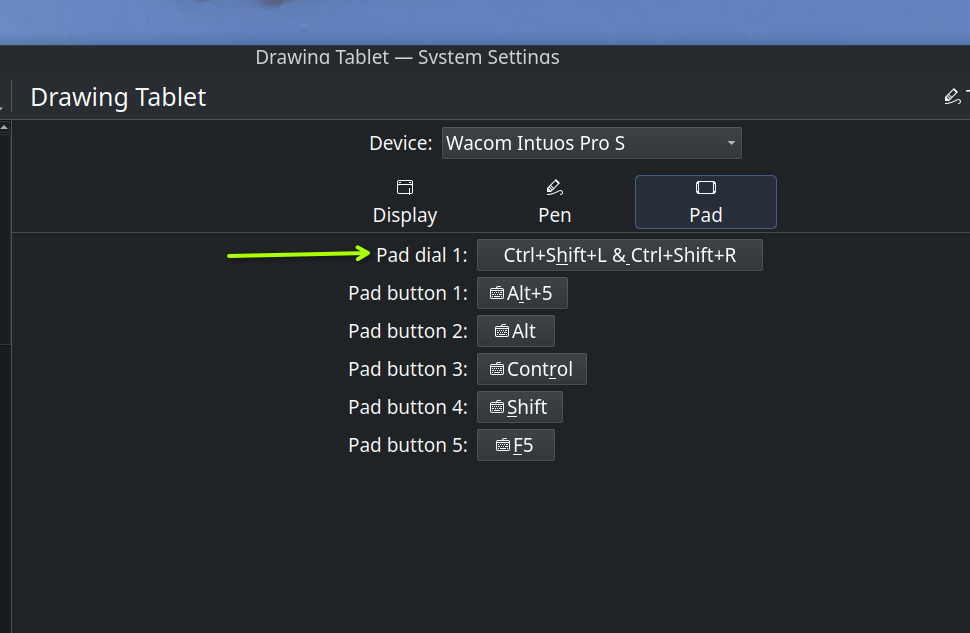Viewport: 970px width, 633px height.
Task: Click keyboard icon on the F5 button
Action: pyautogui.click(x=503, y=446)
